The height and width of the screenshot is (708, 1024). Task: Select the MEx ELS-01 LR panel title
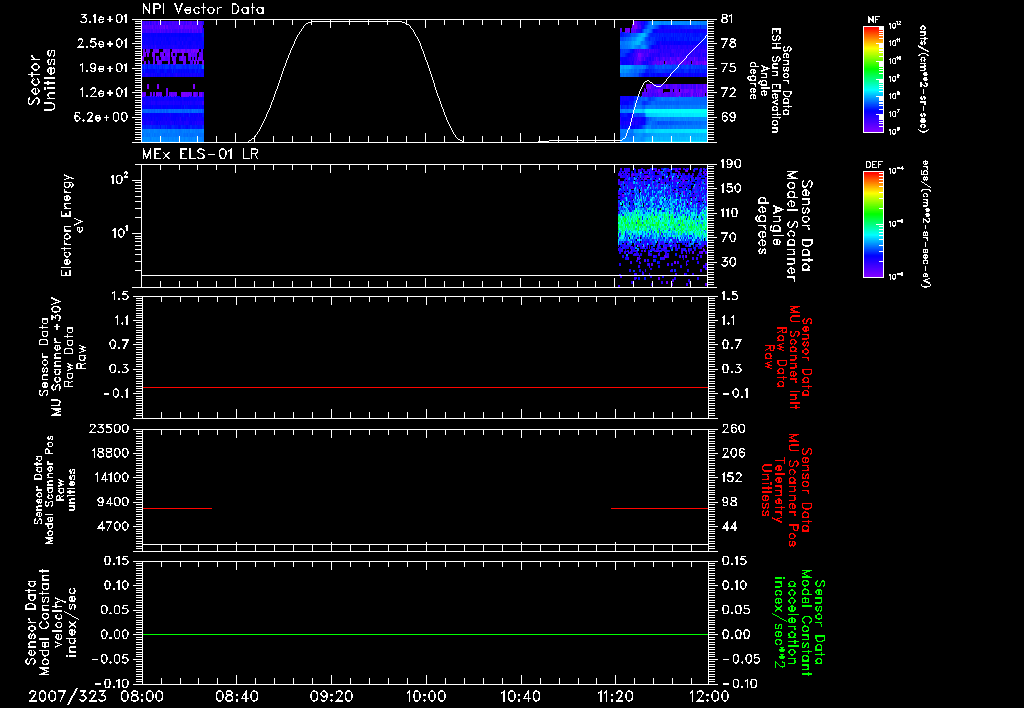point(200,154)
